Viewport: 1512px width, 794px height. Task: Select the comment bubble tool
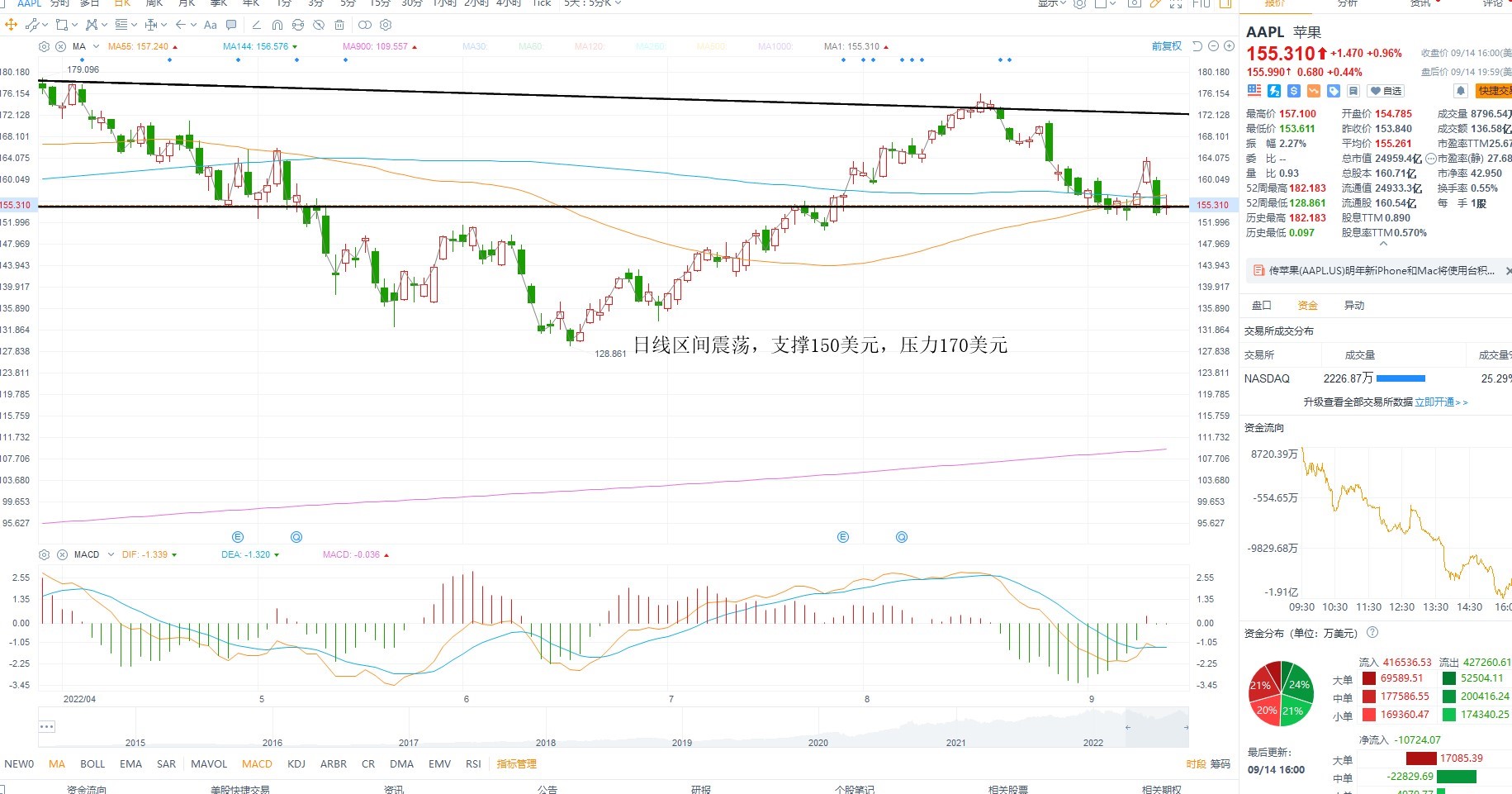231,25
